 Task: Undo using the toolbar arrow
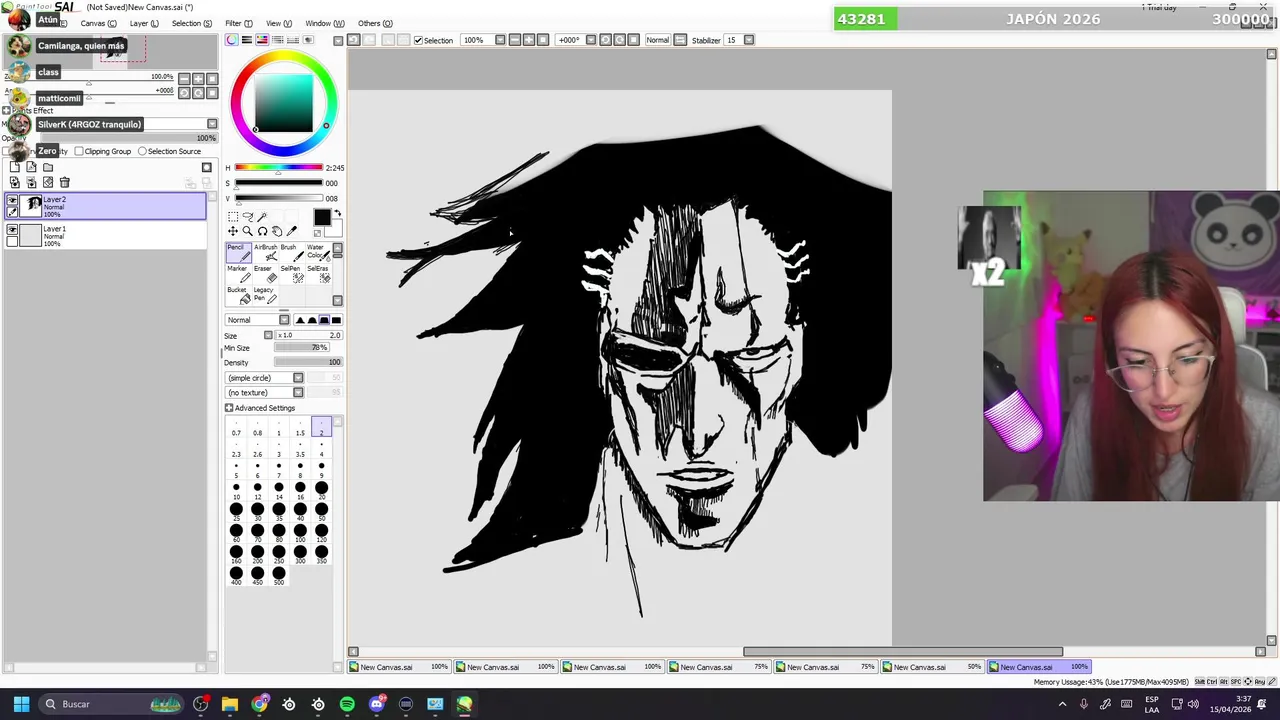click(353, 40)
